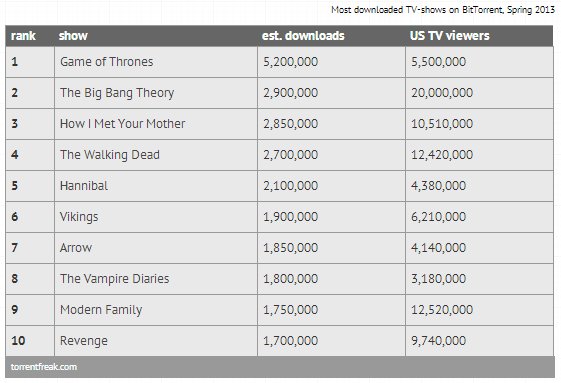Screen dimensions: 561x383
Task: Select The Vampire Diaries cell
Action: [156, 278]
